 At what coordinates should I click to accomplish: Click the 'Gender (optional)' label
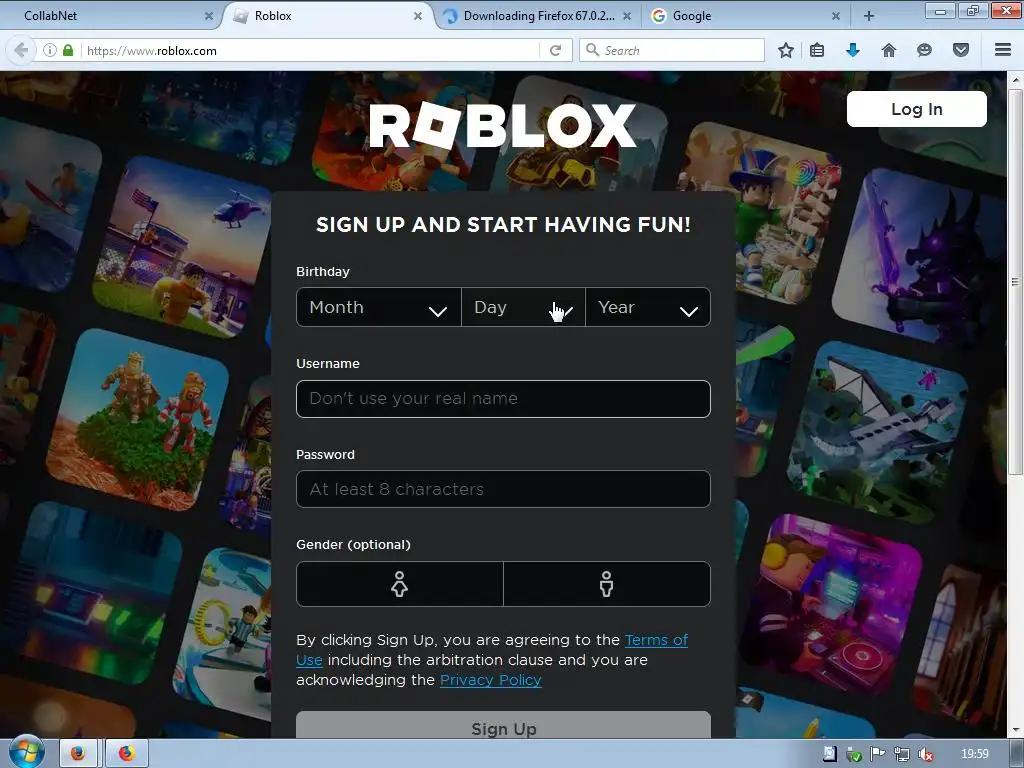point(353,544)
